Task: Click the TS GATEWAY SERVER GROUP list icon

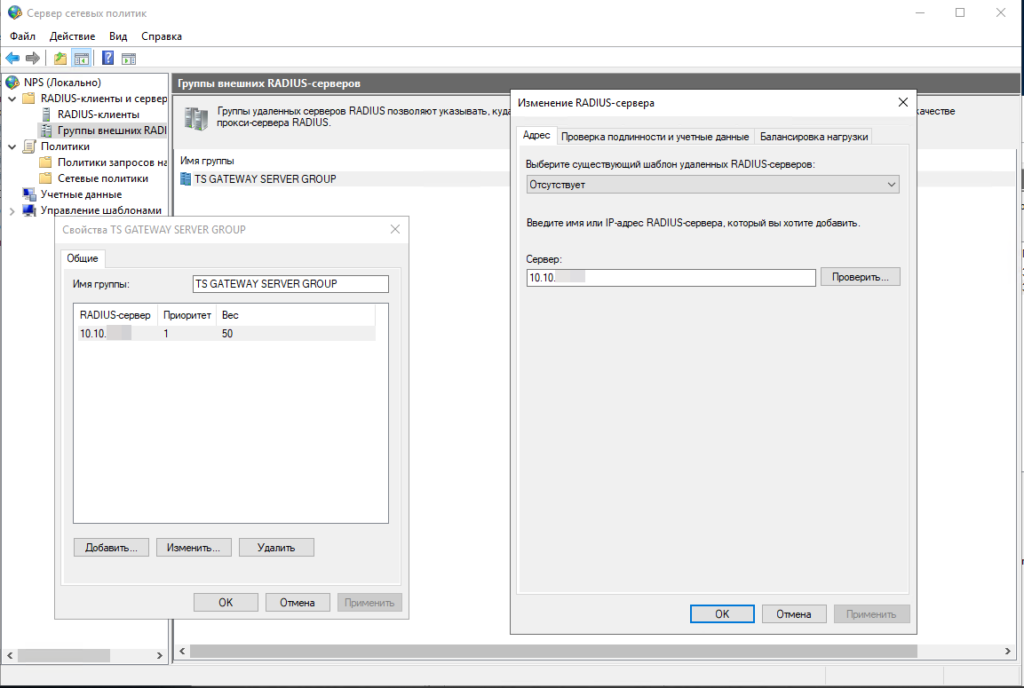Action: 186,179
